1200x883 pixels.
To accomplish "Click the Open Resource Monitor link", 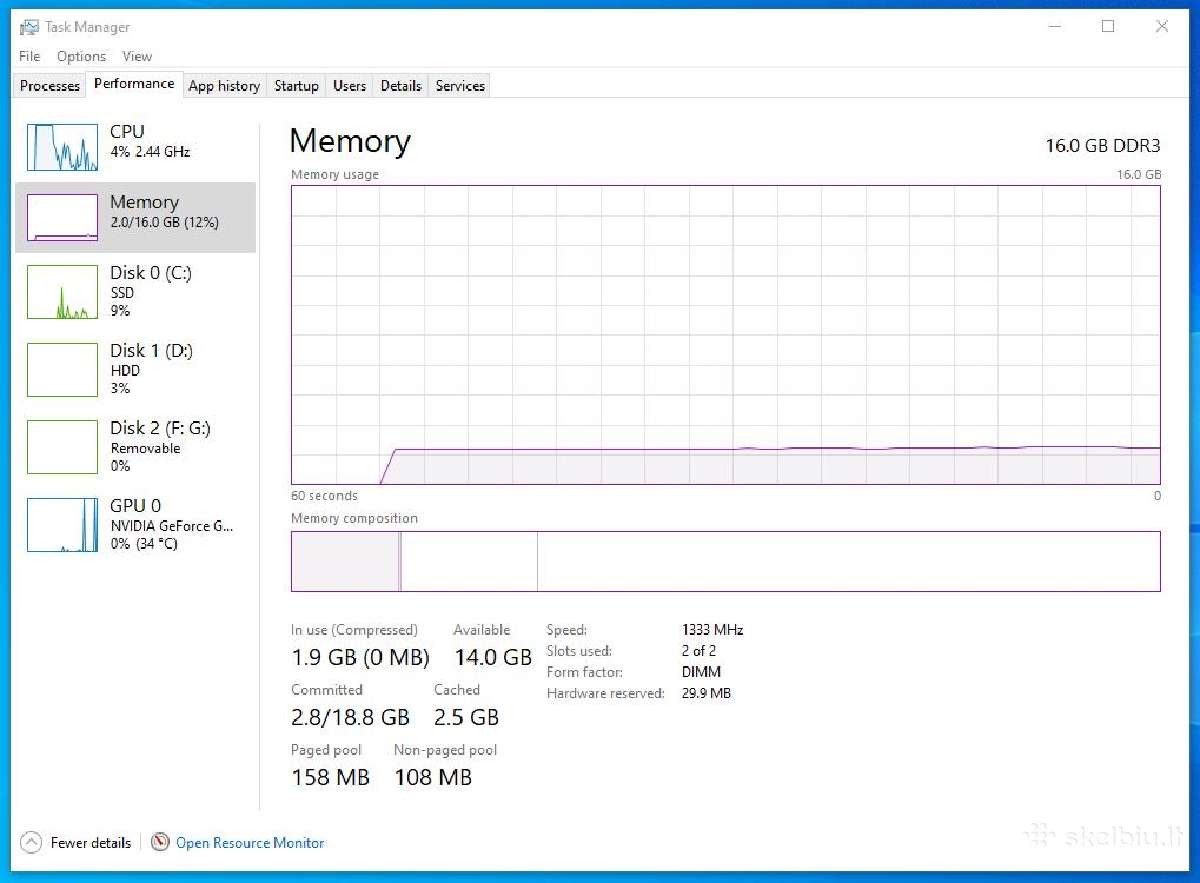I will (250, 843).
